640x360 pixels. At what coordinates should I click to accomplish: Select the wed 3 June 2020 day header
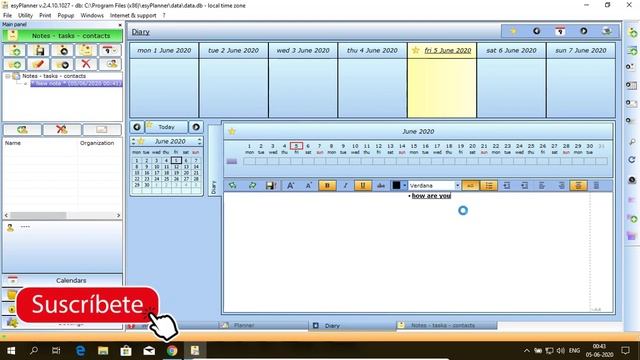(x=303, y=50)
